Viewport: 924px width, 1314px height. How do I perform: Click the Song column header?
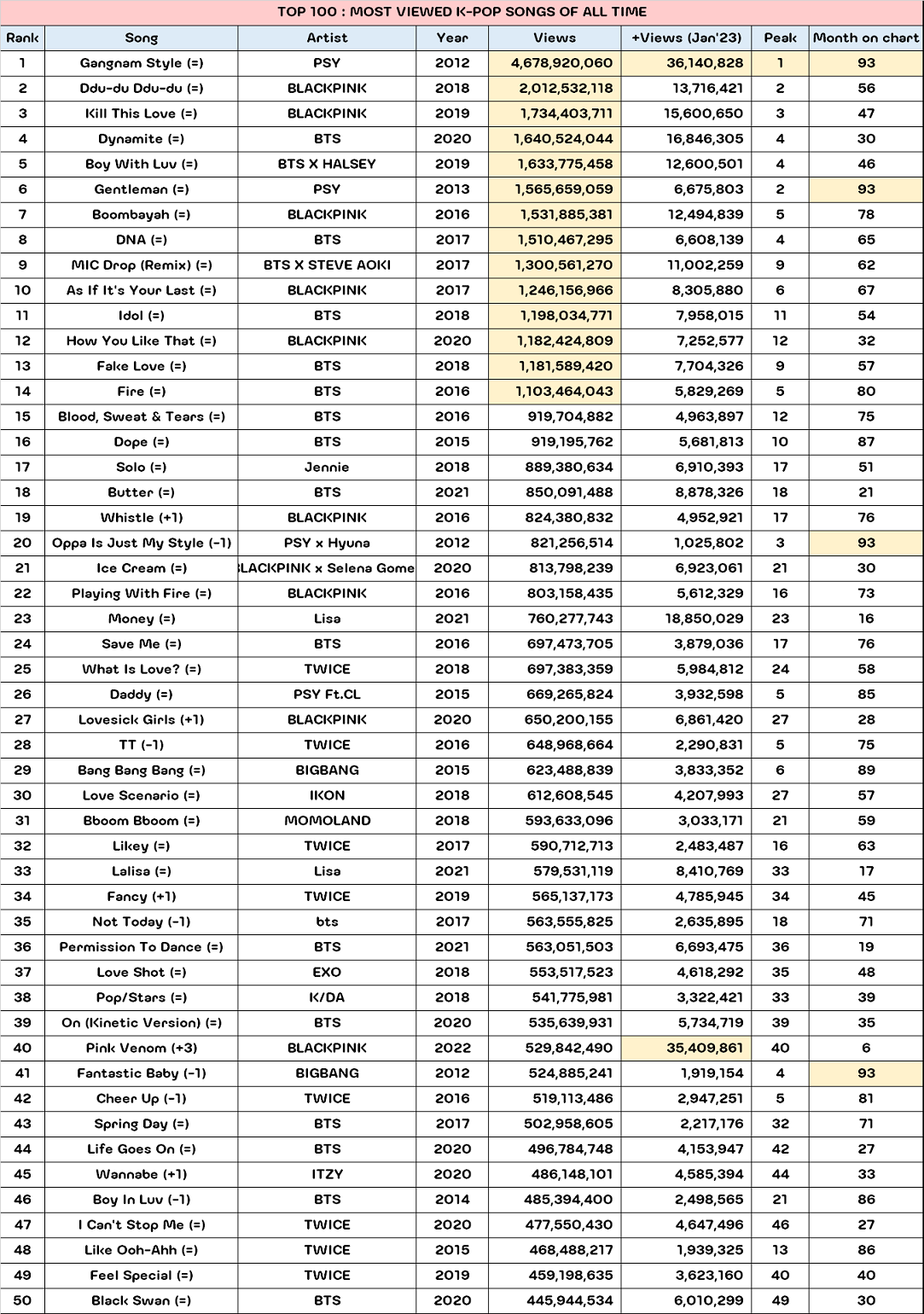coord(141,38)
